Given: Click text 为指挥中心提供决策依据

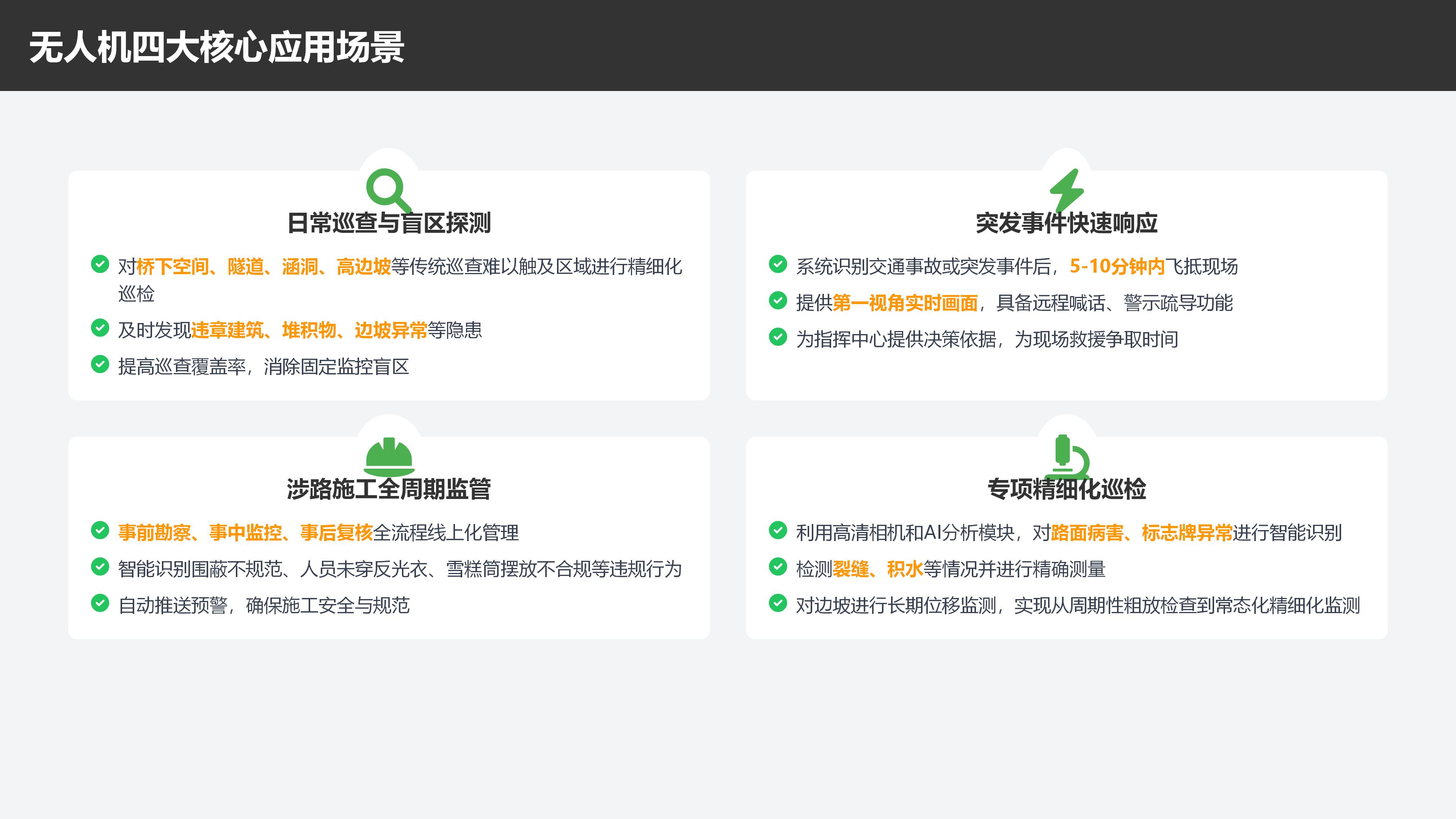Looking at the screenshot, I should click(x=896, y=339).
